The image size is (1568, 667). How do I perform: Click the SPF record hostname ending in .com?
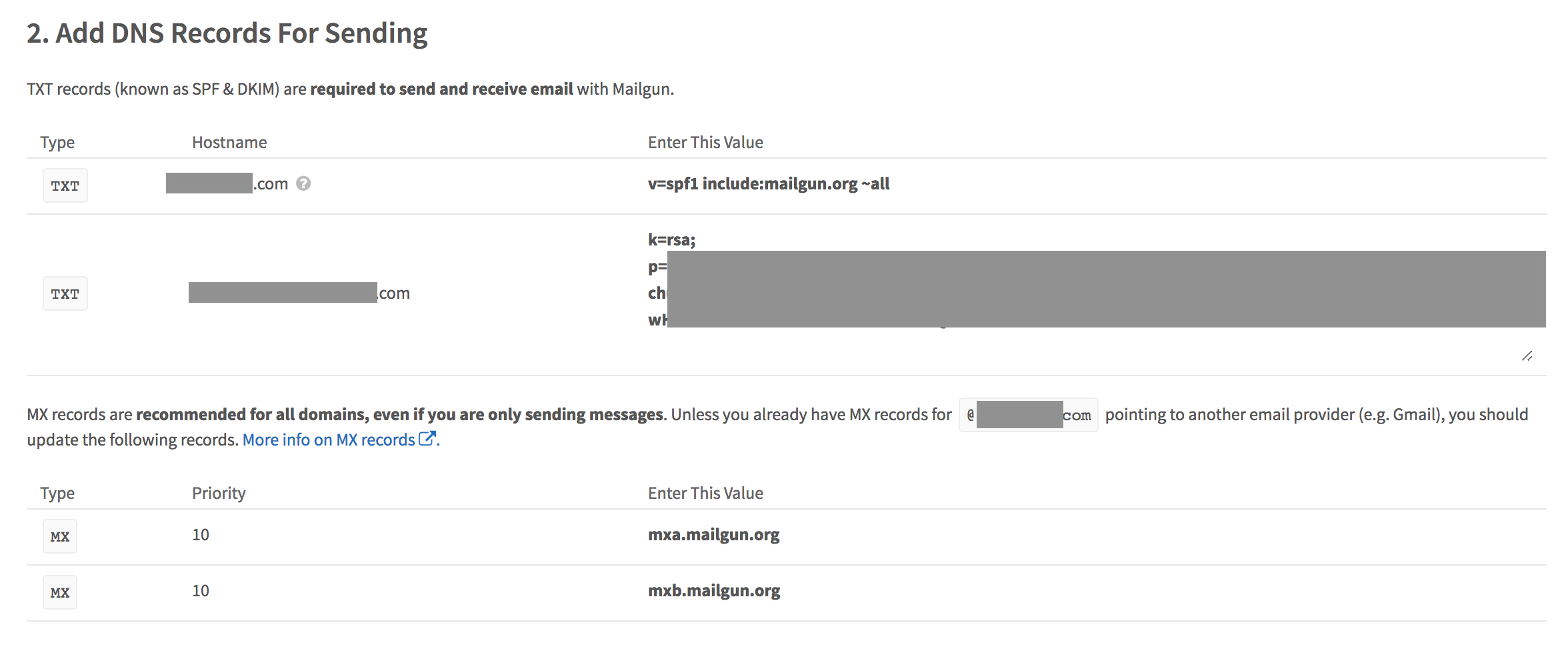228,183
